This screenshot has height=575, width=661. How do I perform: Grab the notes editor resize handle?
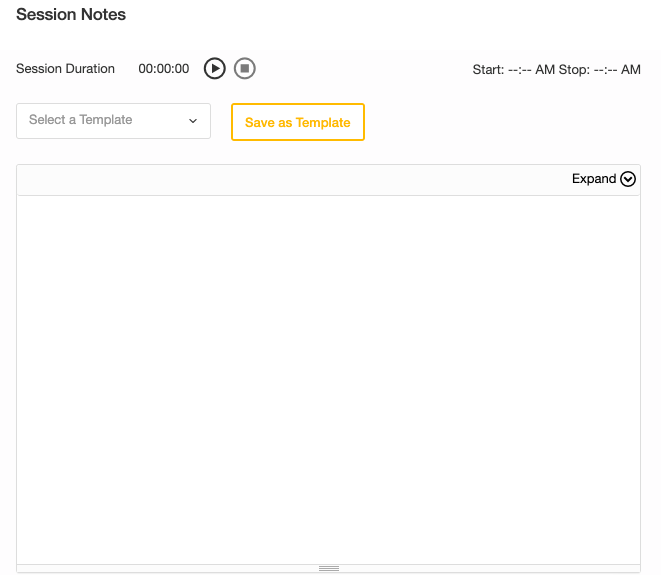click(x=329, y=569)
